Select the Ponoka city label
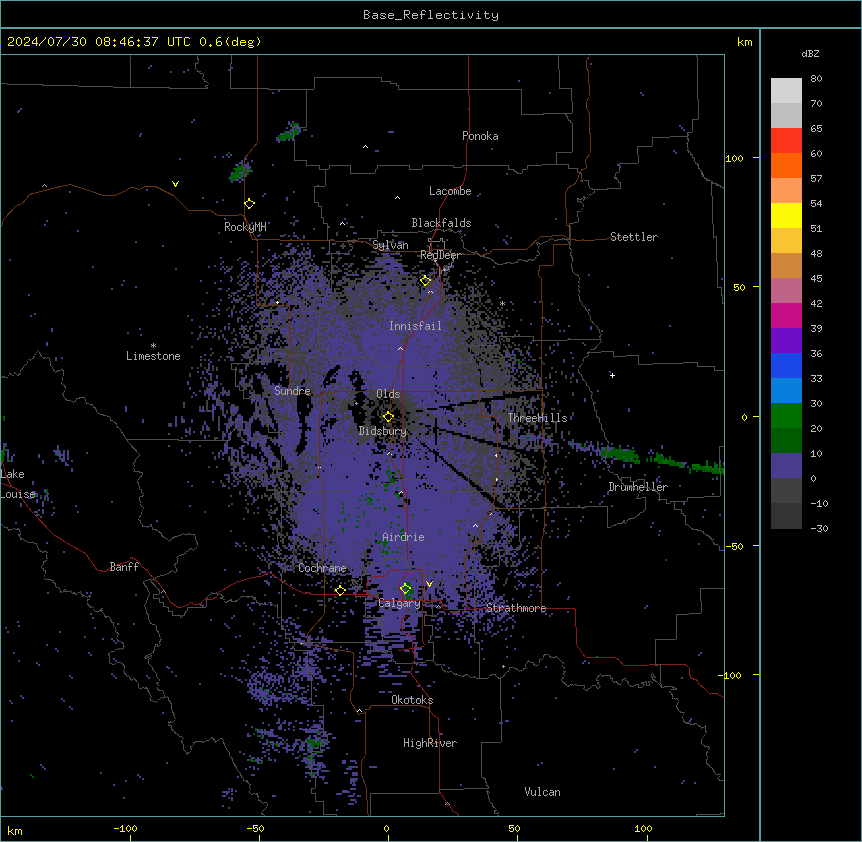Viewport: 862px width, 842px height. pos(480,136)
